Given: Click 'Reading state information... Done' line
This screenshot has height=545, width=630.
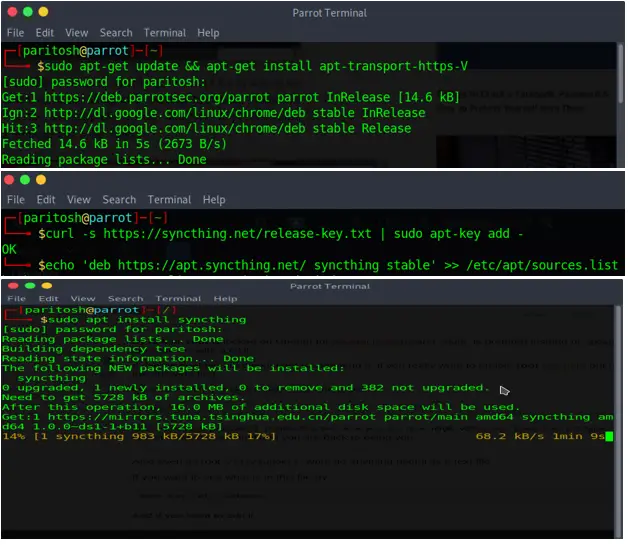Looking at the screenshot, I should [x=128, y=358].
